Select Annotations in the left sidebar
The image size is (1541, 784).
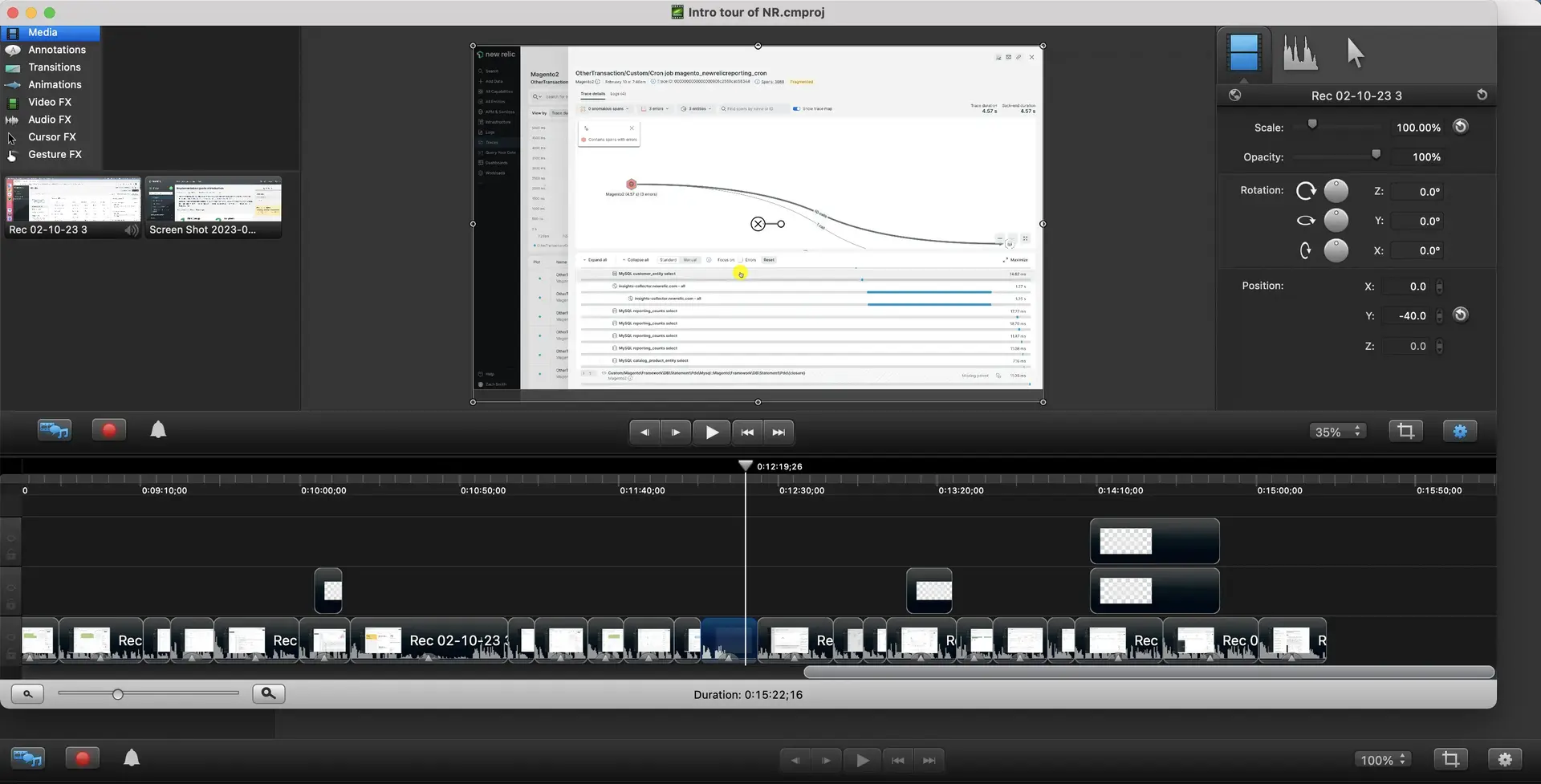[56, 50]
